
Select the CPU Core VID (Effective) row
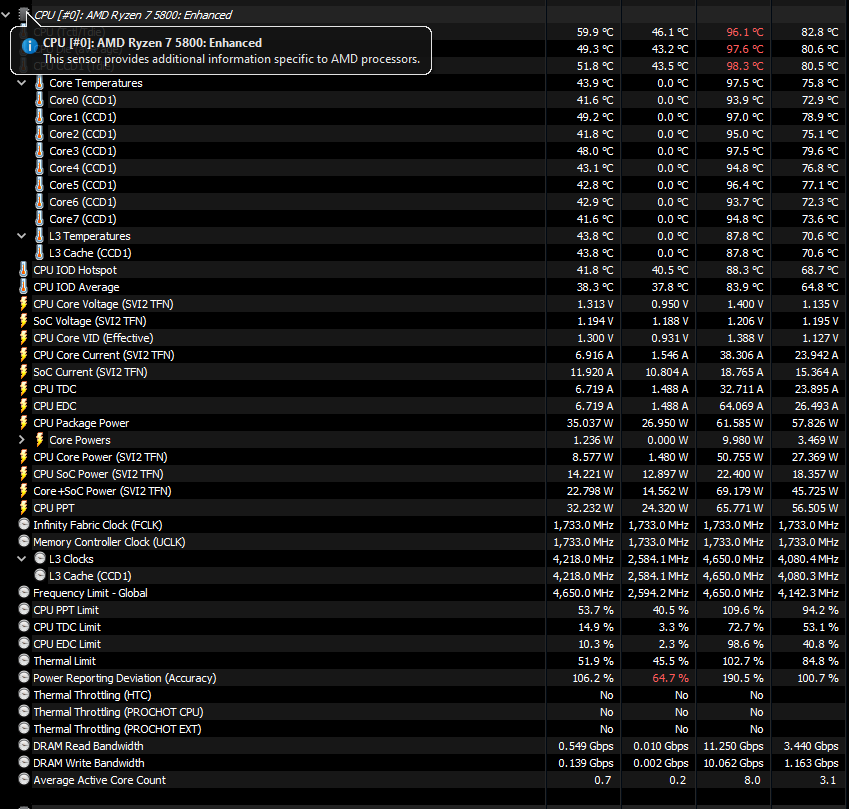pos(424,338)
